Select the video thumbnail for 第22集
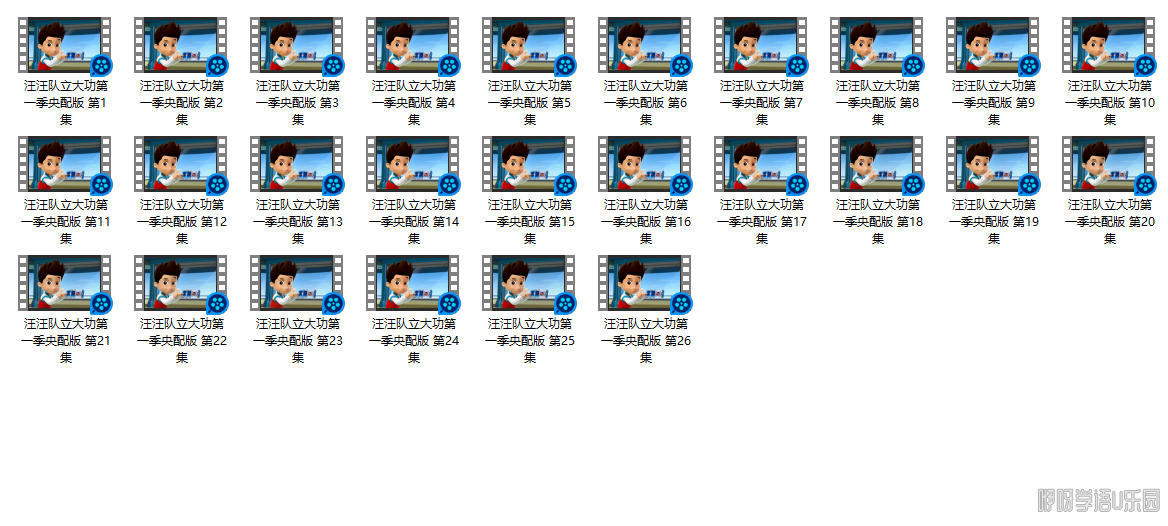This screenshot has height=526, width=1168. (x=182, y=283)
